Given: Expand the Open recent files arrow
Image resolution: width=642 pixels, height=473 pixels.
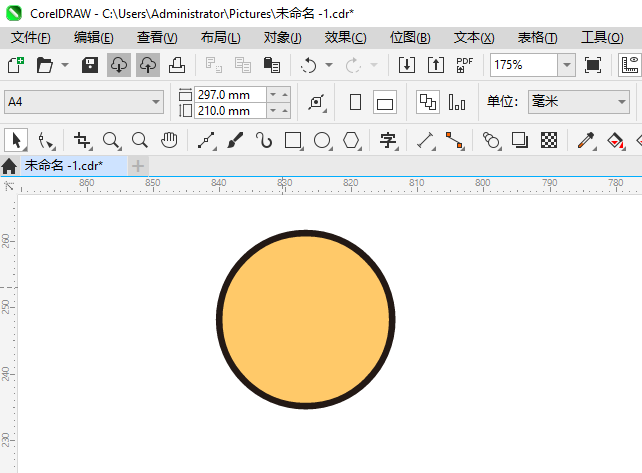Looking at the screenshot, I should (x=65, y=65).
